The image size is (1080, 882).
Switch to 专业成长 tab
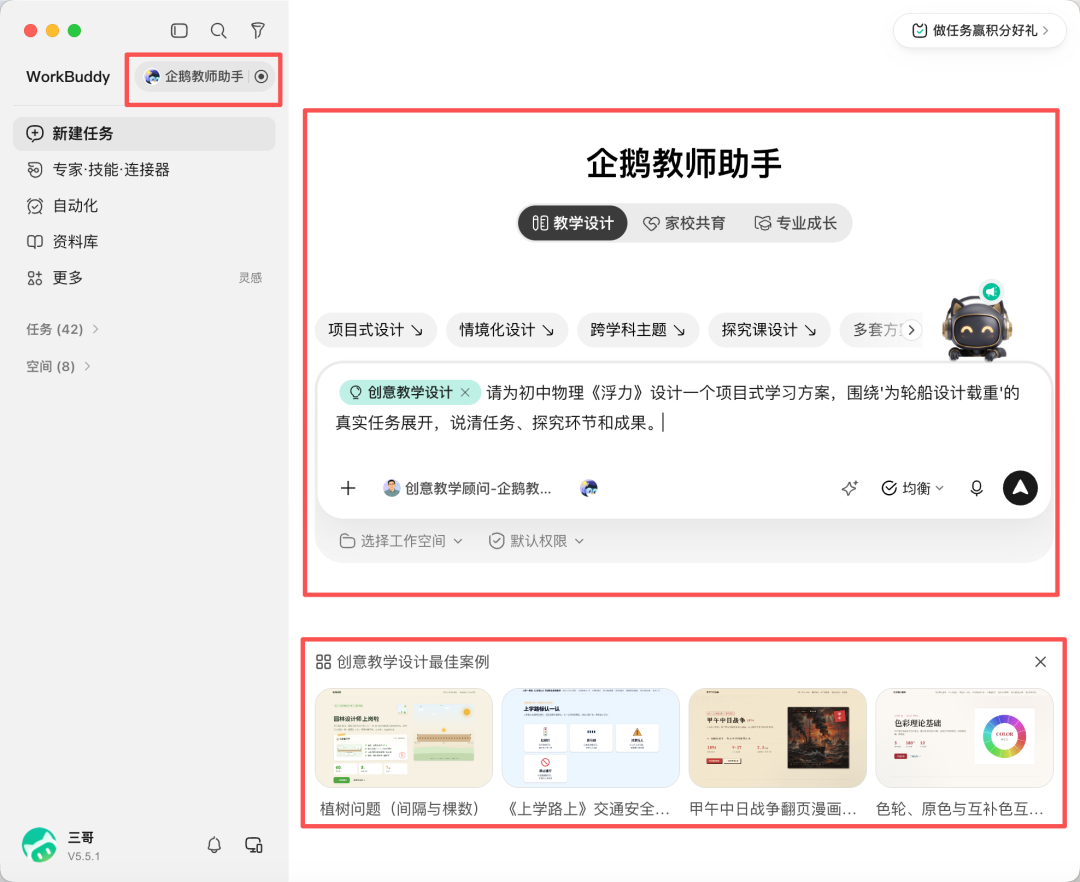[796, 223]
